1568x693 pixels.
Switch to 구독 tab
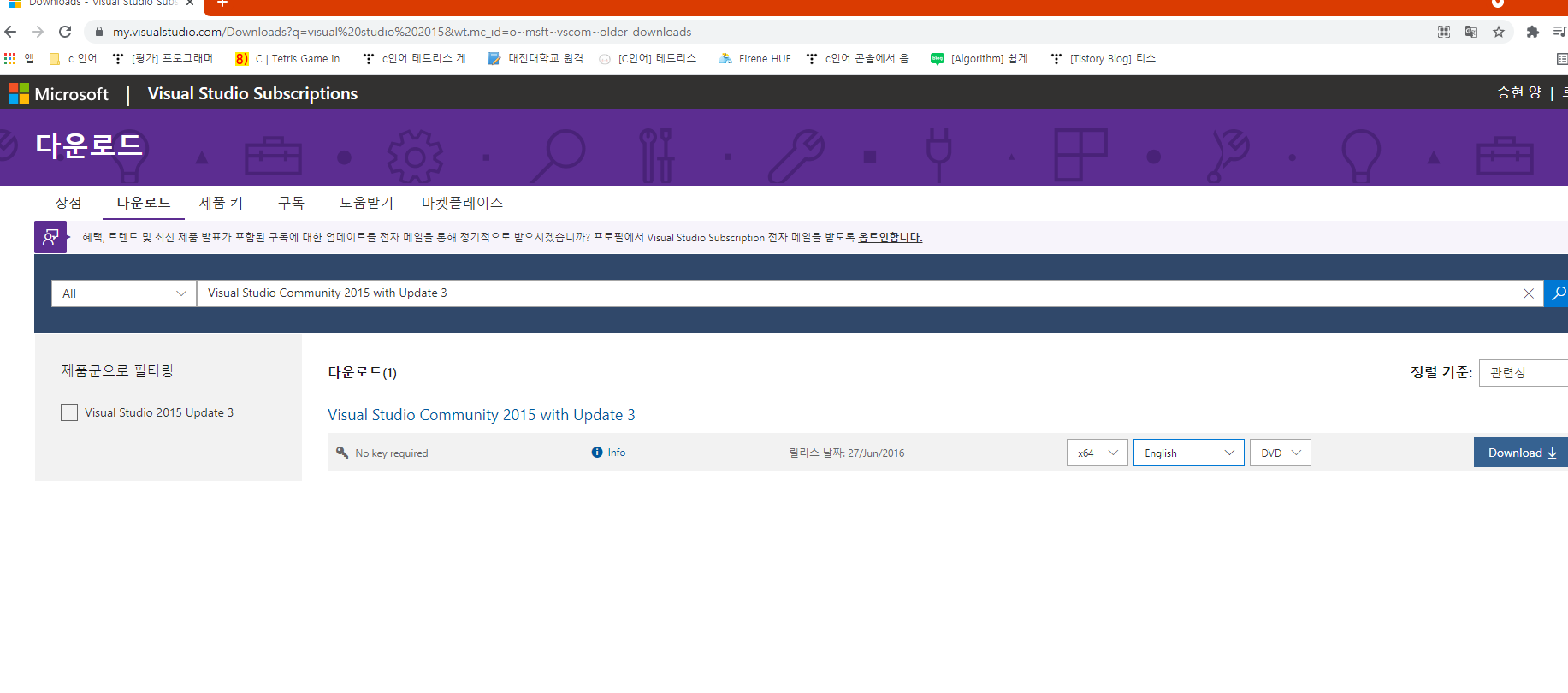tap(291, 203)
